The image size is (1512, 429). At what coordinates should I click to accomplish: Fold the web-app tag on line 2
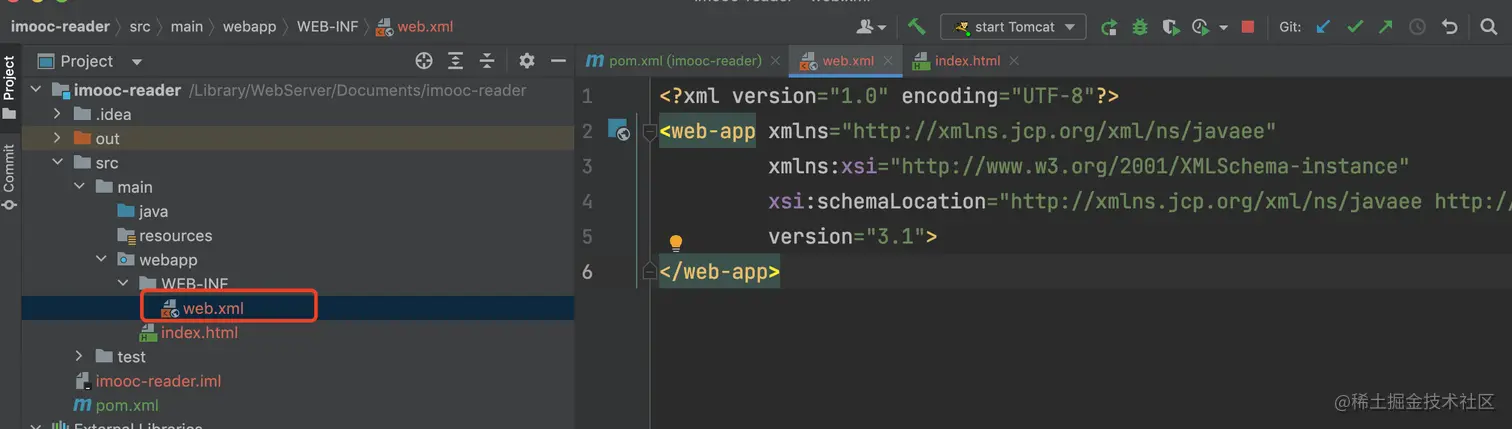click(648, 131)
